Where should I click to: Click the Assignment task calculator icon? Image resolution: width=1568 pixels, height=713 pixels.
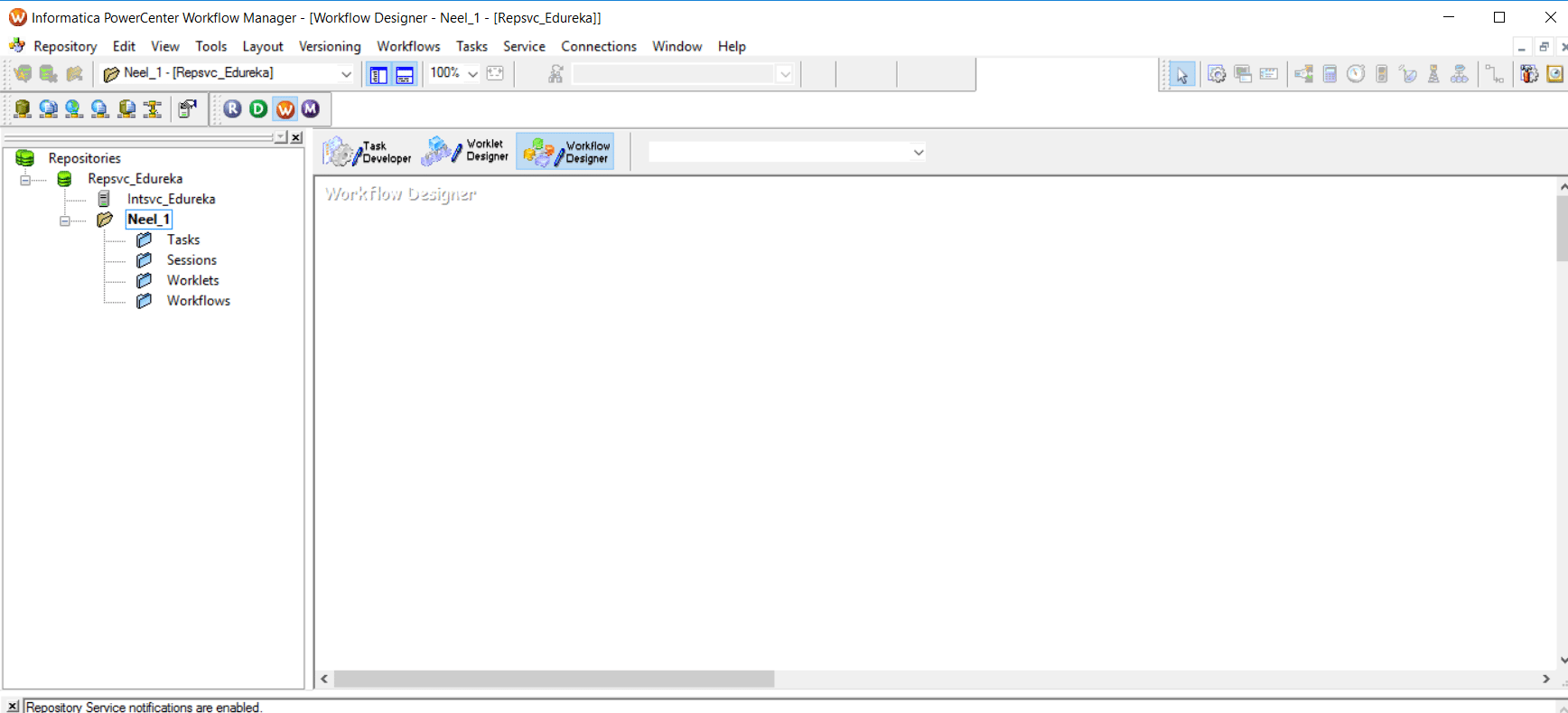pos(1330,74)
